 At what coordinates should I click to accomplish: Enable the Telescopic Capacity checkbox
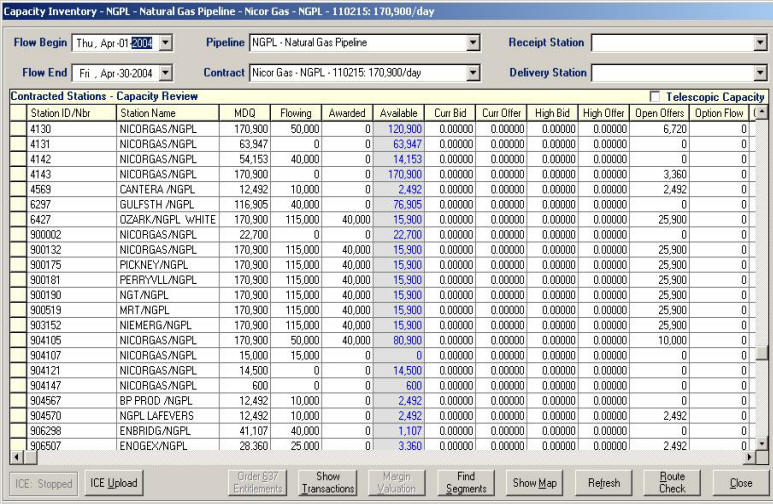pyautogui.click(x=655, y=97)
